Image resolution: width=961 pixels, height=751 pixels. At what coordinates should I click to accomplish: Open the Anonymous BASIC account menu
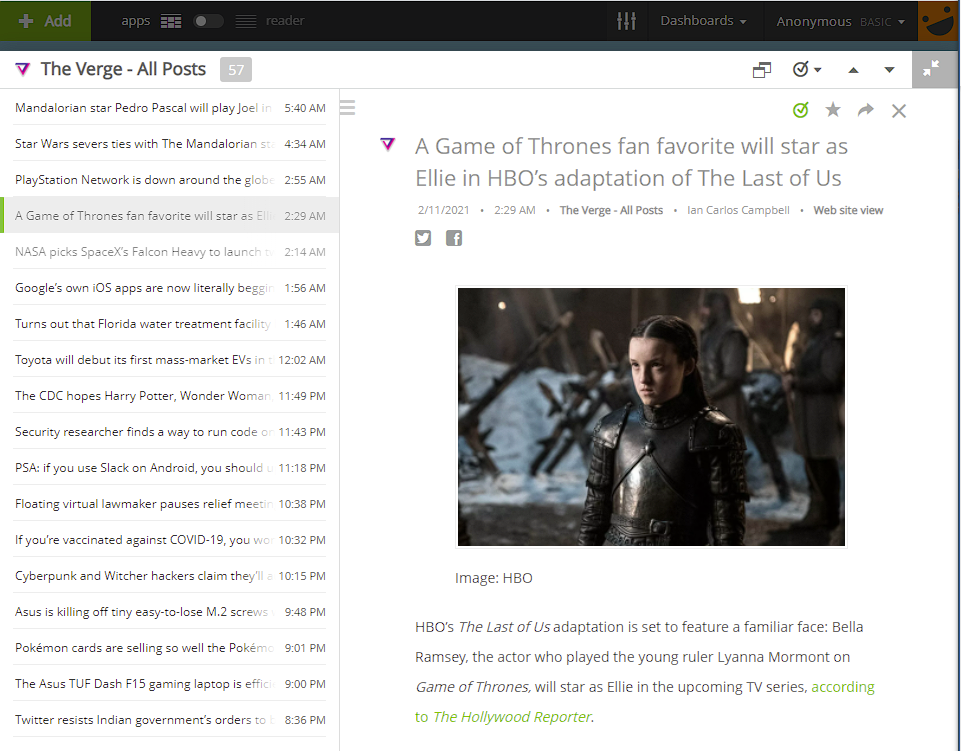click(840, 21)
